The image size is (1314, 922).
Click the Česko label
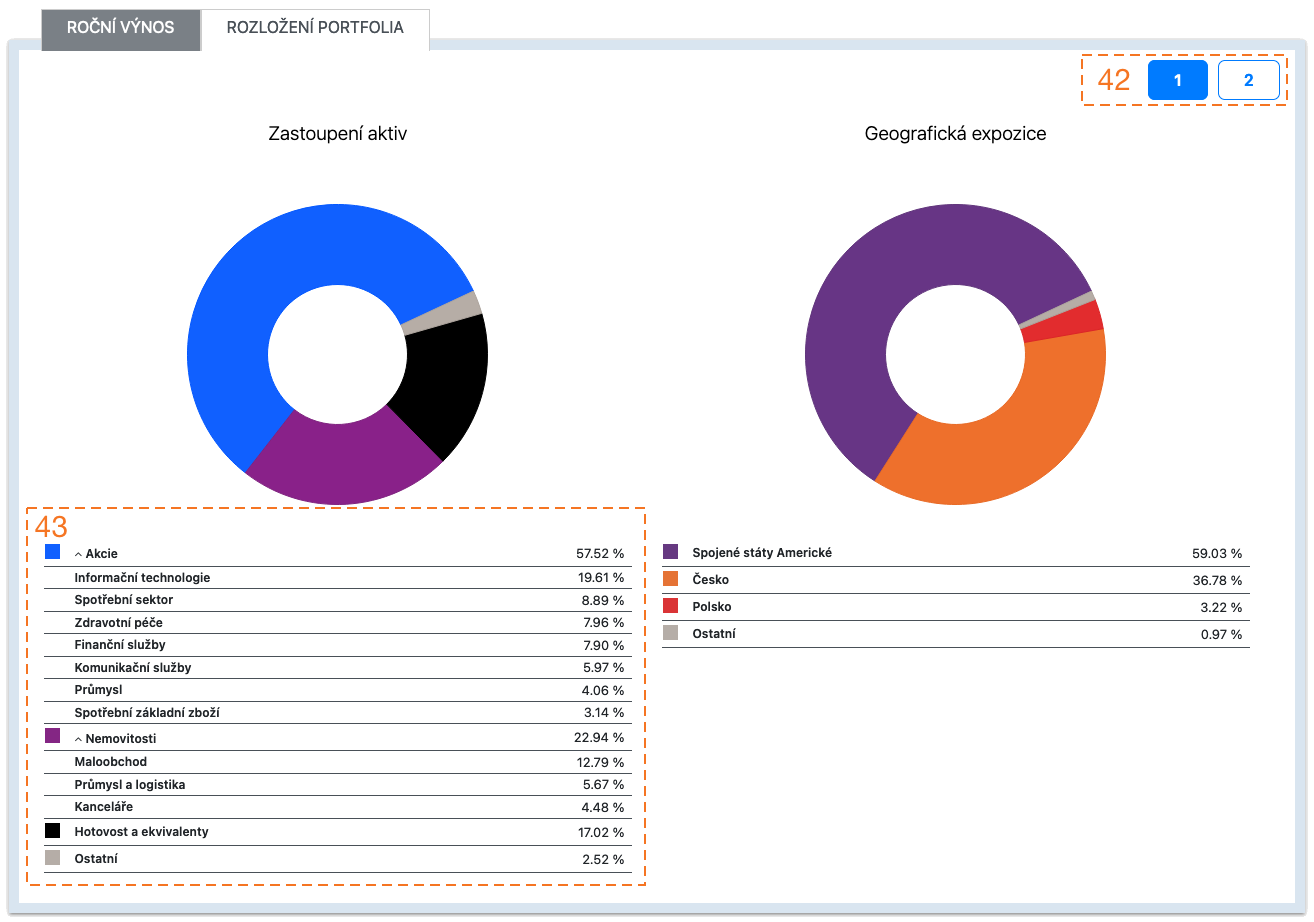(x=710, y=580)
